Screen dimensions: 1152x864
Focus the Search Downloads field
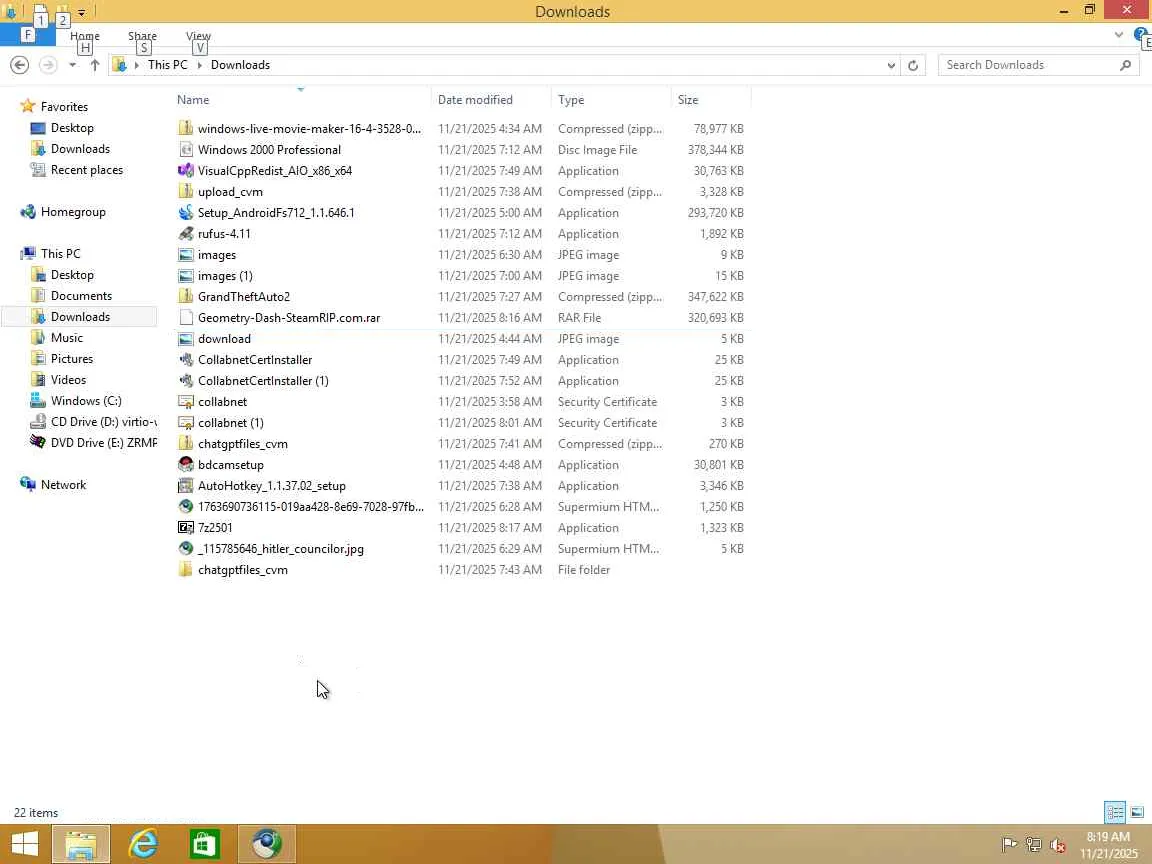[x=1038, y=65]
